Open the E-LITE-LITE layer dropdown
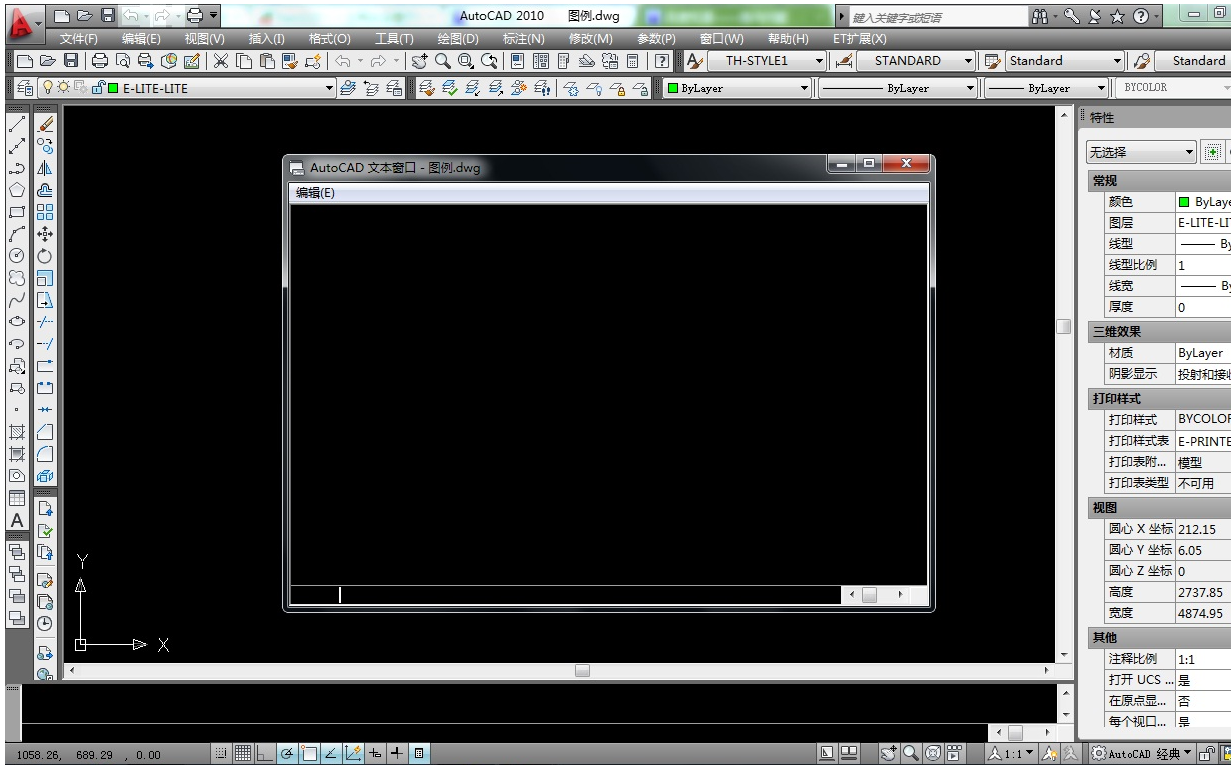This screenshot has height=765, width=1231. 330,88
